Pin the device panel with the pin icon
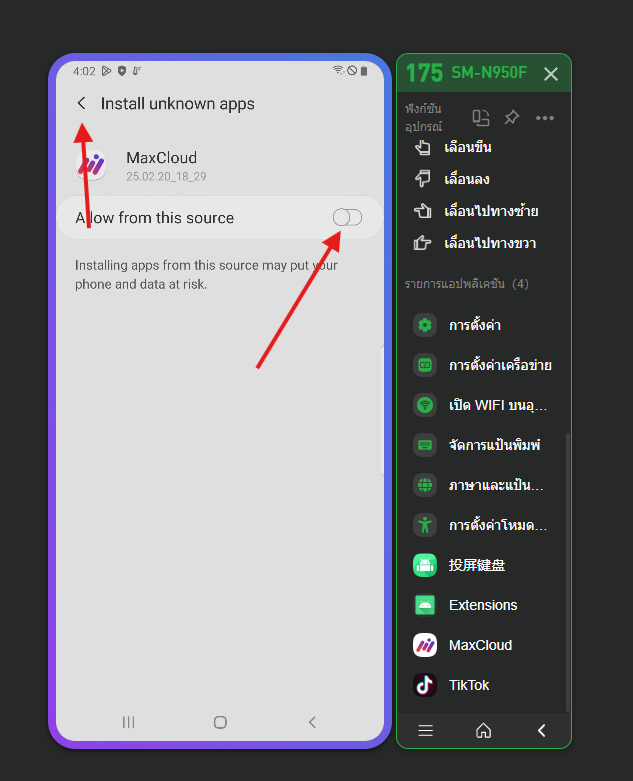 pyautogui.click(x=511, y=118)
